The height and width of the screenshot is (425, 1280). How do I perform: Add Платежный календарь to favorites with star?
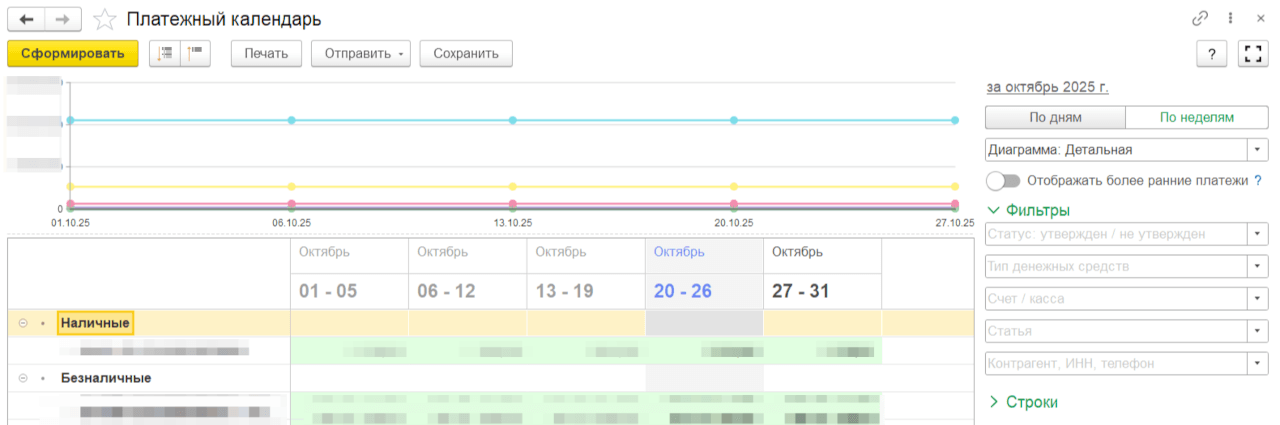pos(103,20)
